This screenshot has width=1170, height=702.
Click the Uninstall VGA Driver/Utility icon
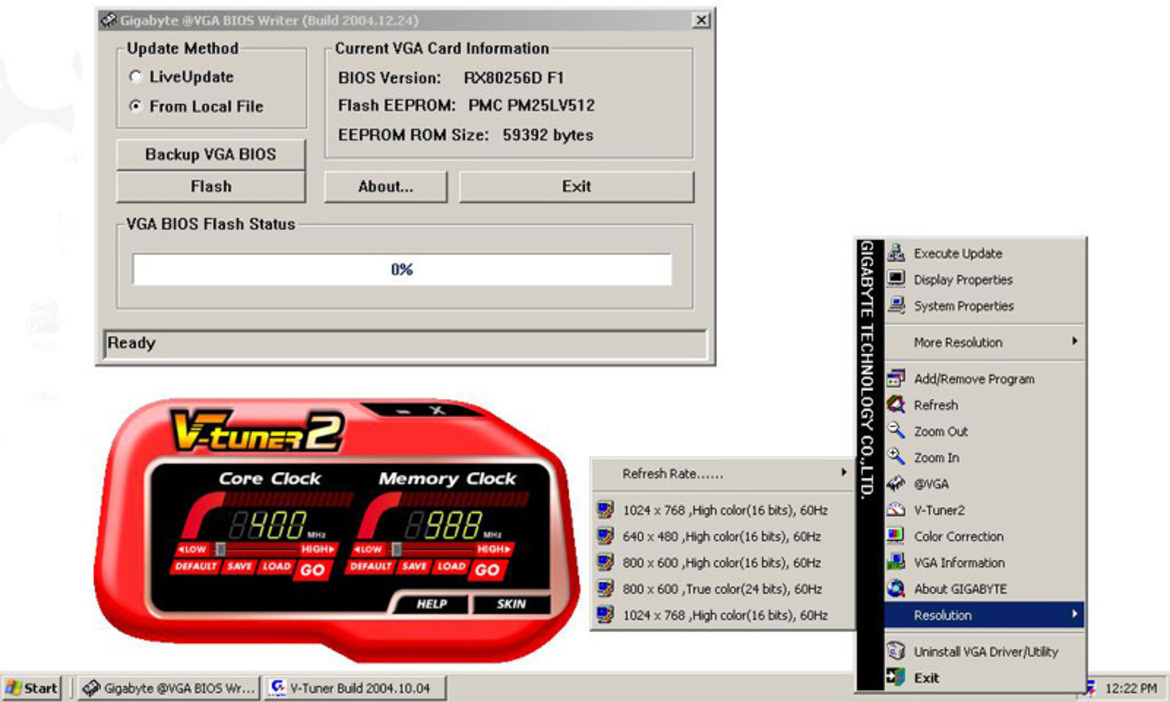(x=895, y=651)
